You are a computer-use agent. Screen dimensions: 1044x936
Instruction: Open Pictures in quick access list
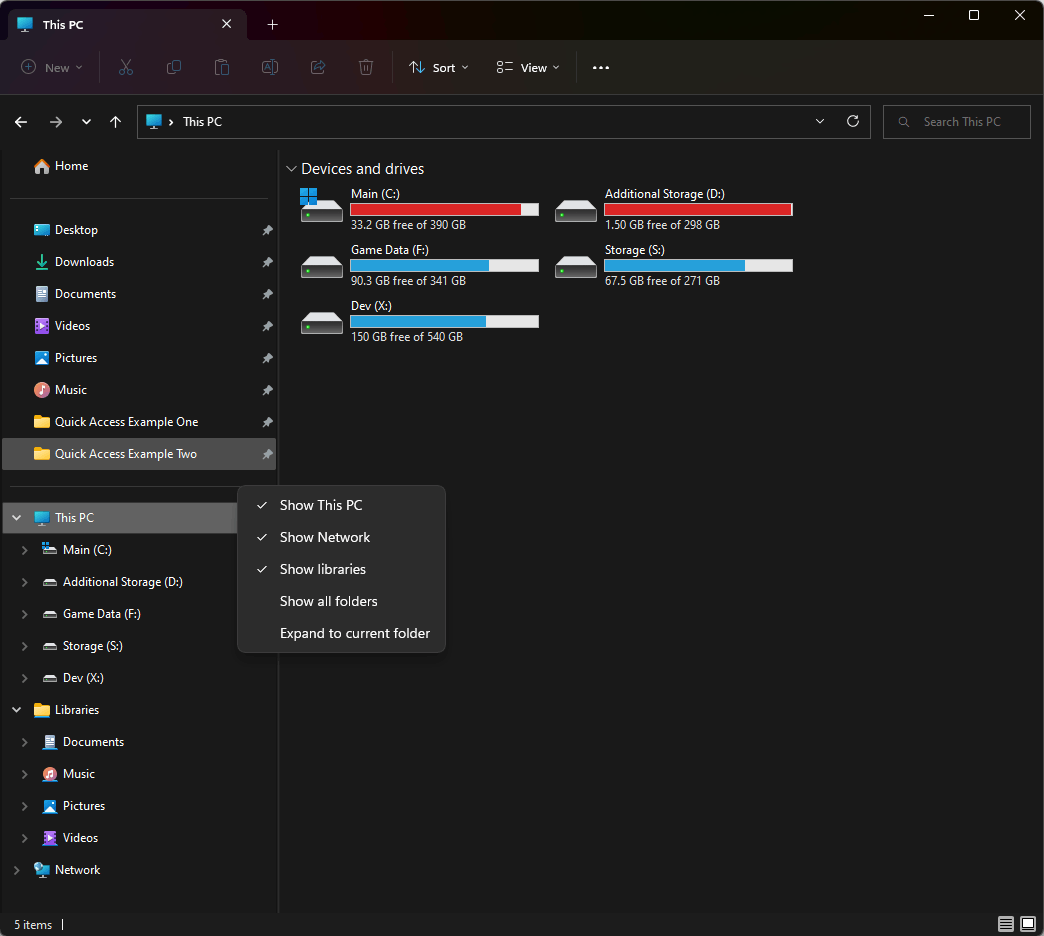click(139, 357)
